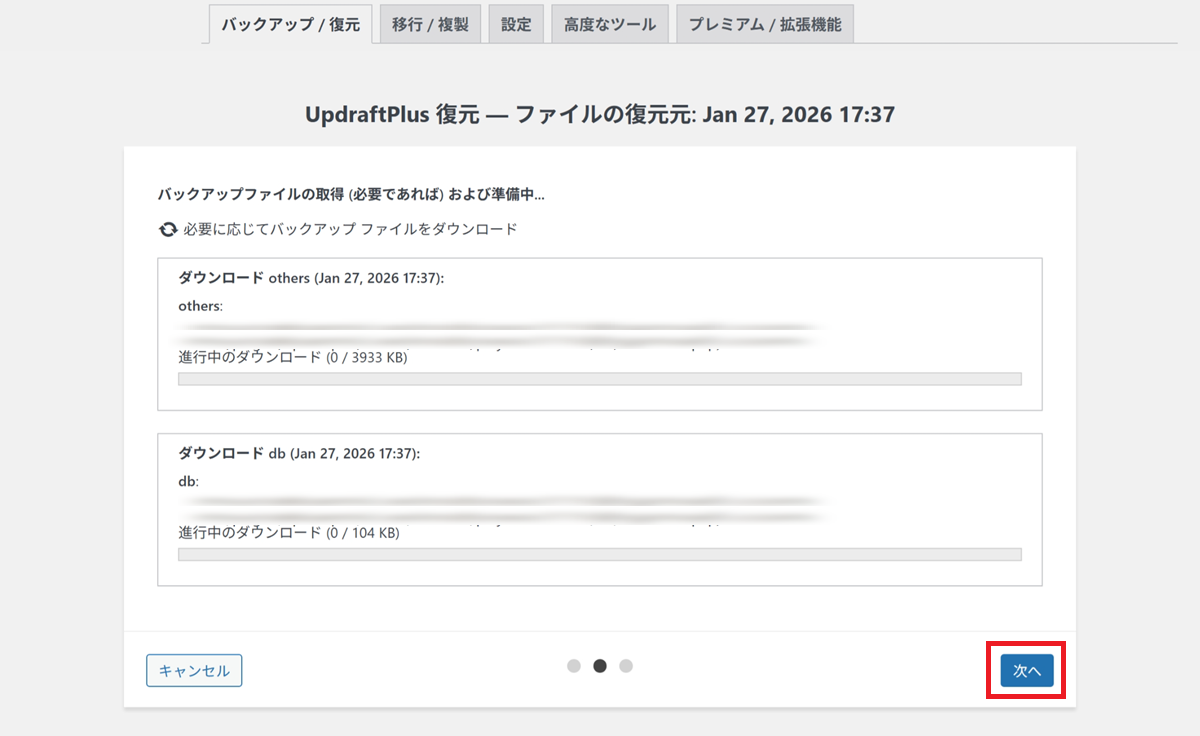Click the 0 / 3933 KB progress text

292,357
